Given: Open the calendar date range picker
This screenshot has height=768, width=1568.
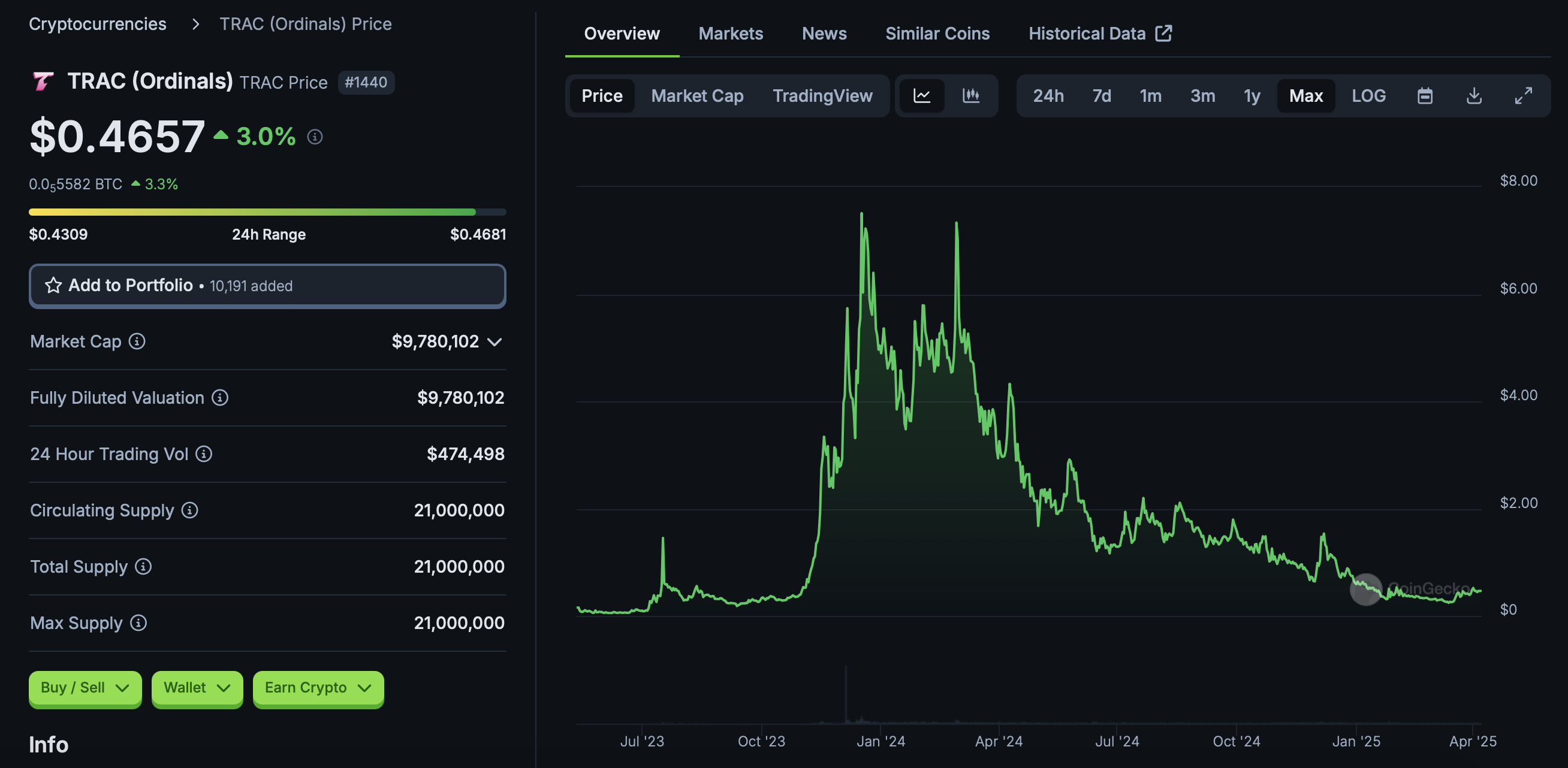Looking at the screenshot, I should click(x=1425, y=95).
